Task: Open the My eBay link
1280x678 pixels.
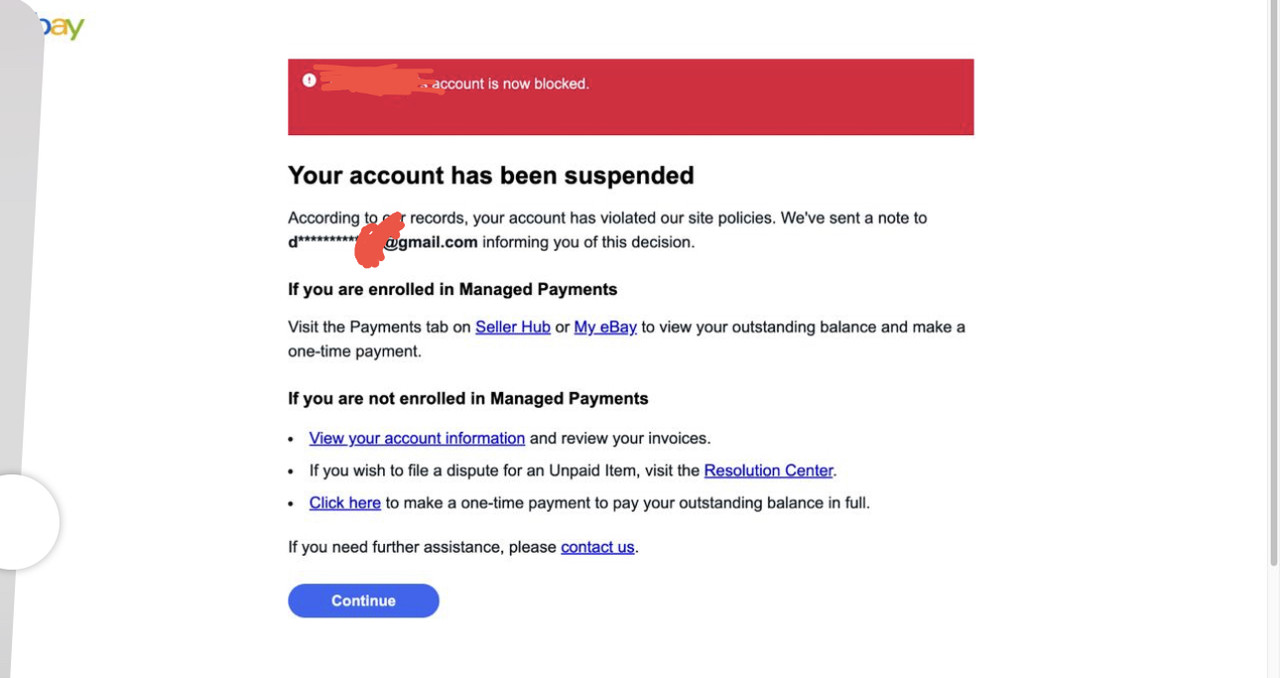Action: click(x=605, y=327)
